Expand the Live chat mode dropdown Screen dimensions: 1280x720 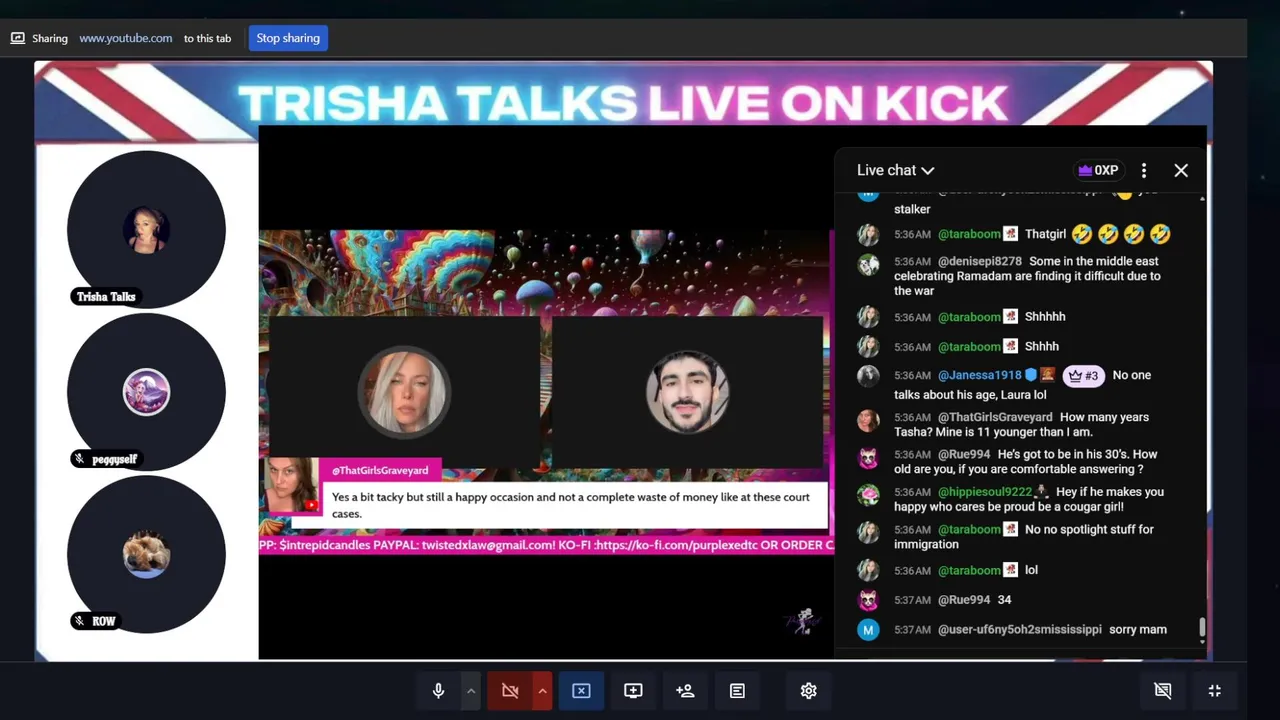pos(896,170)
